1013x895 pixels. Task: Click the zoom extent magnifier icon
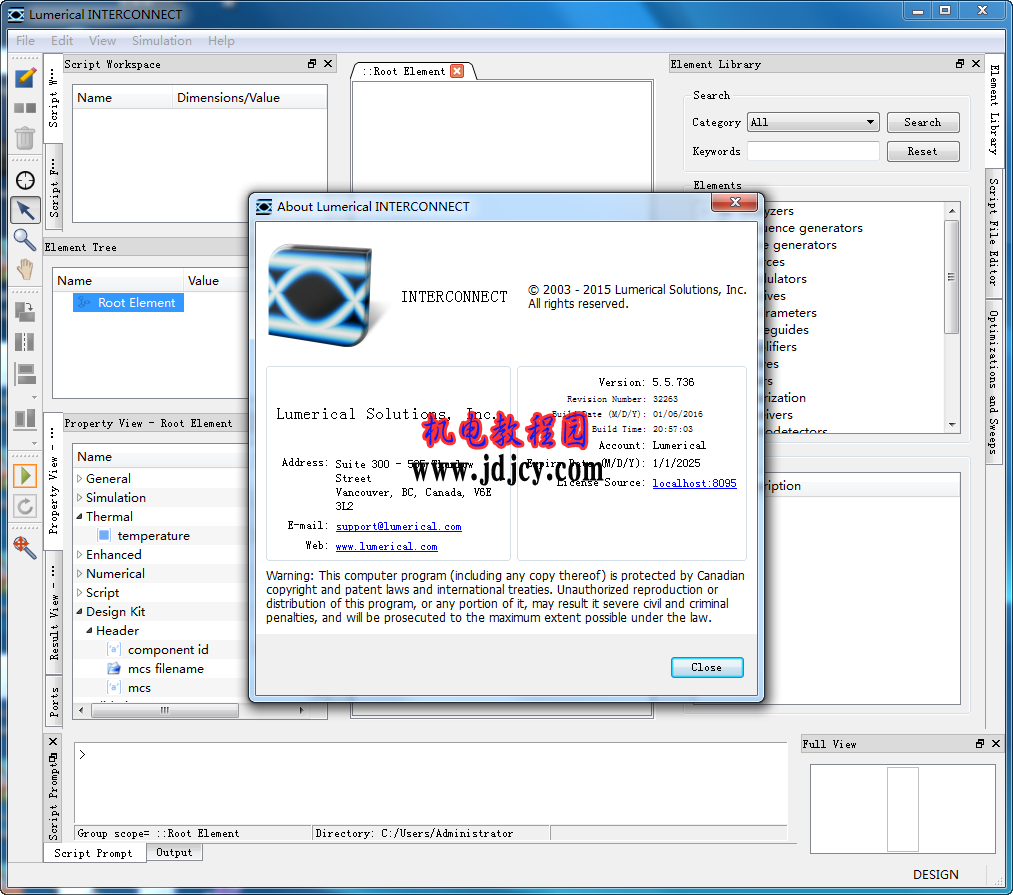pyautogui.click(x=25, y=547)
